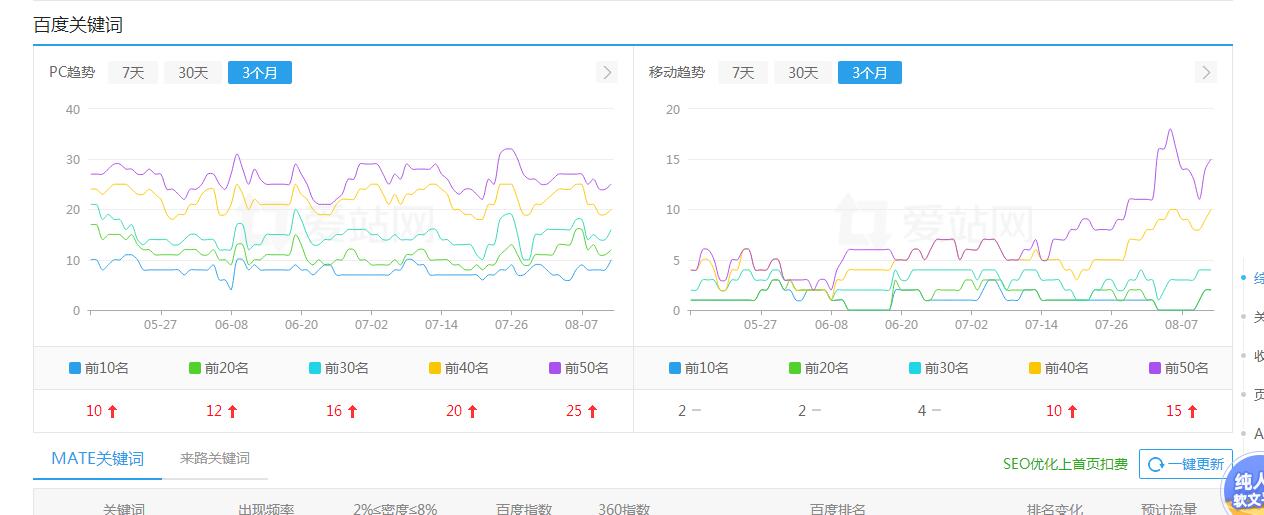The width and height of the screenshot is (1264, 515).
Task: Toggle mobile 前10名 legend series
Action: pyautogui.click(x=698, y=368)
